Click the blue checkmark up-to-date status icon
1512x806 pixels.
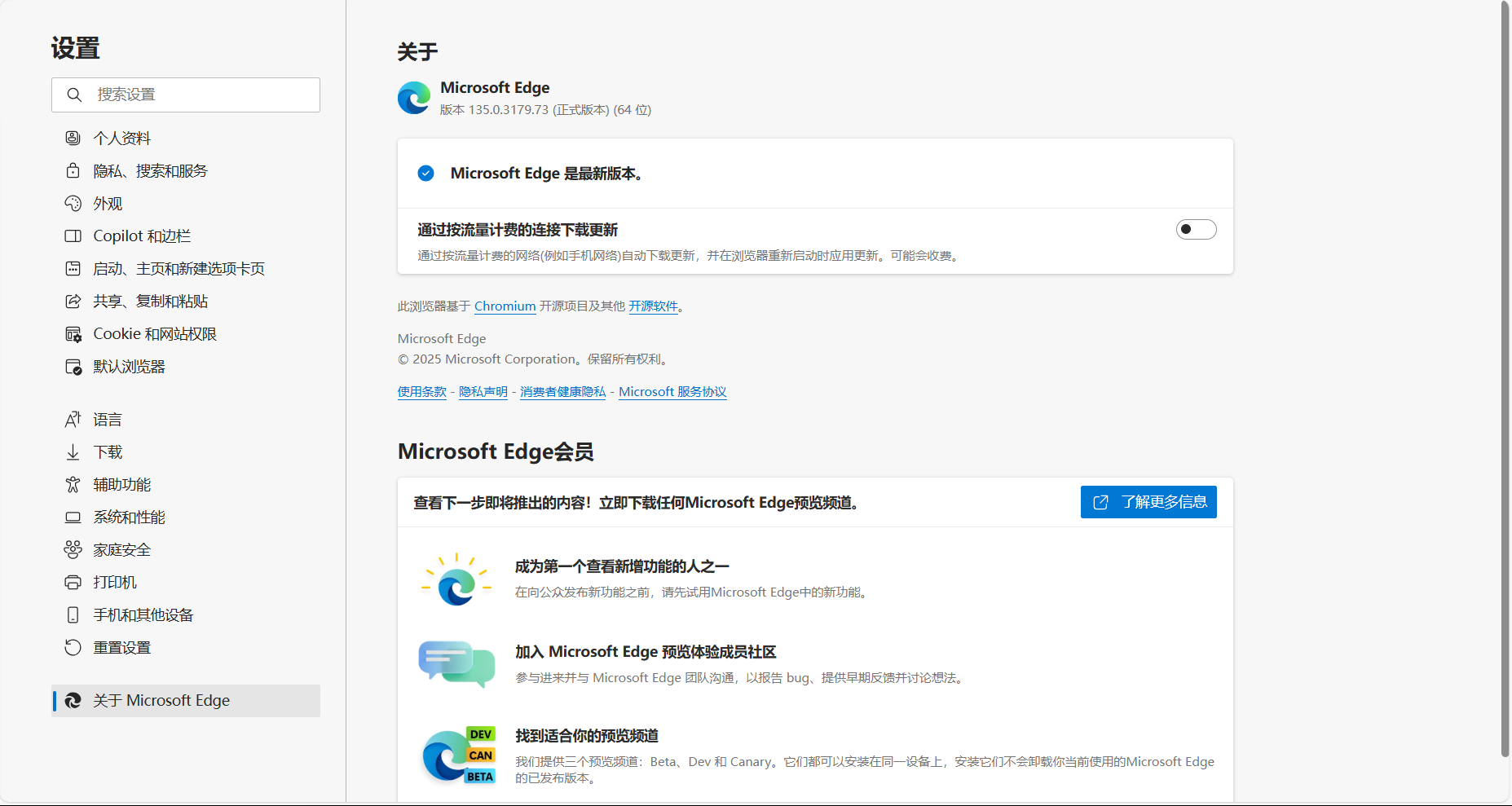(x=425, y=173)
